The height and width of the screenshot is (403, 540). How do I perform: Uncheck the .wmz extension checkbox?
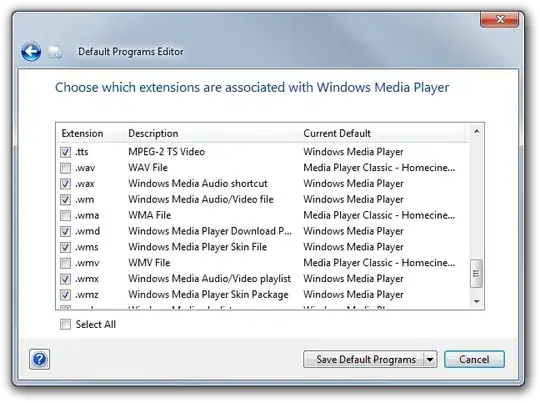coord(65,294)
